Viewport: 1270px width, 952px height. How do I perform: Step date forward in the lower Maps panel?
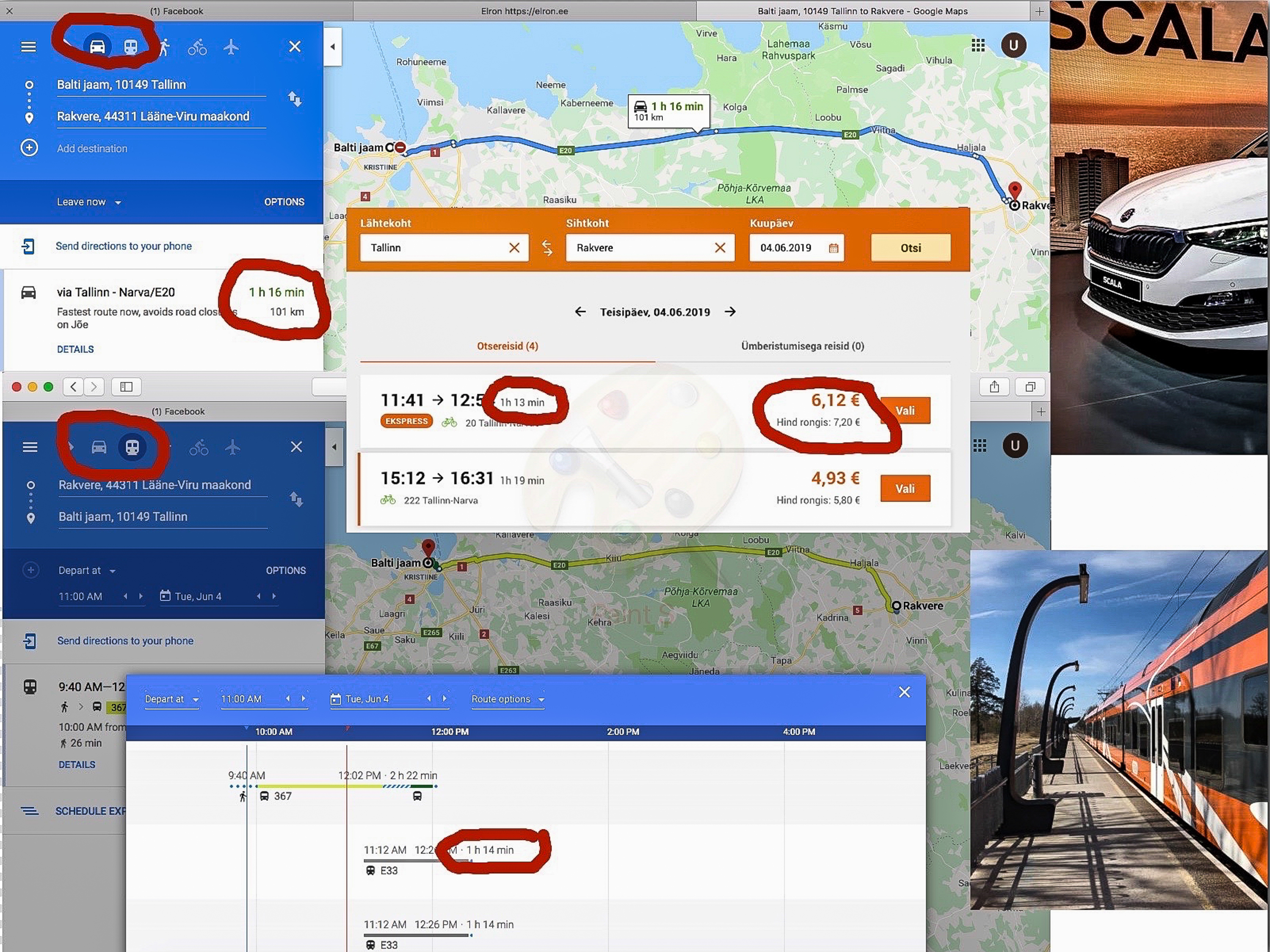point(274,596)
